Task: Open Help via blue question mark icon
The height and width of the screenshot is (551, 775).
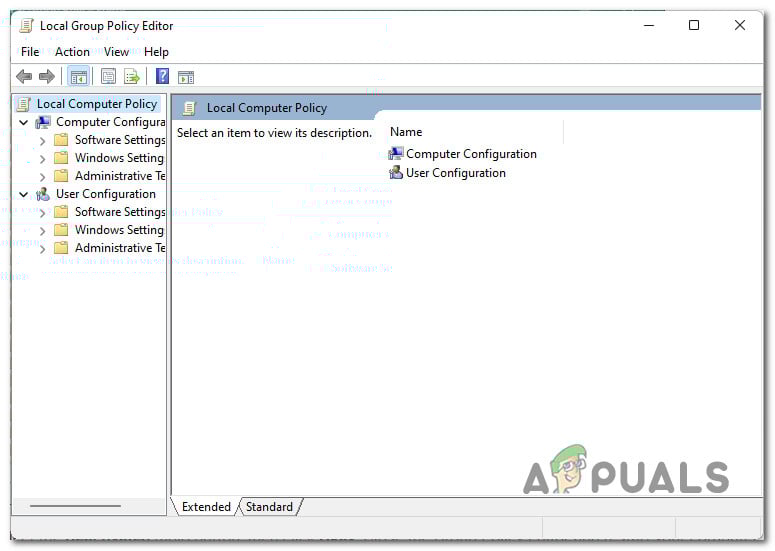Action: point(162,76)
